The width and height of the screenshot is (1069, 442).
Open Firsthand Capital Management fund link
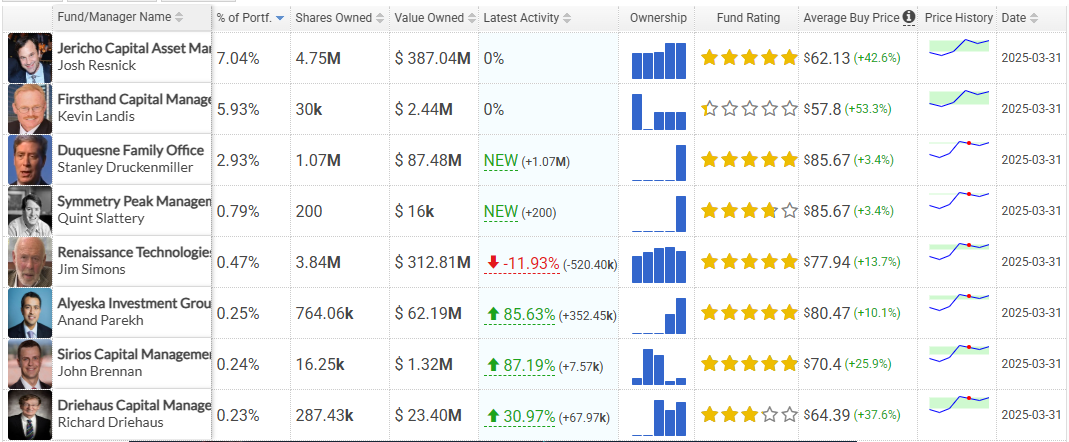[x=134, y=100]
